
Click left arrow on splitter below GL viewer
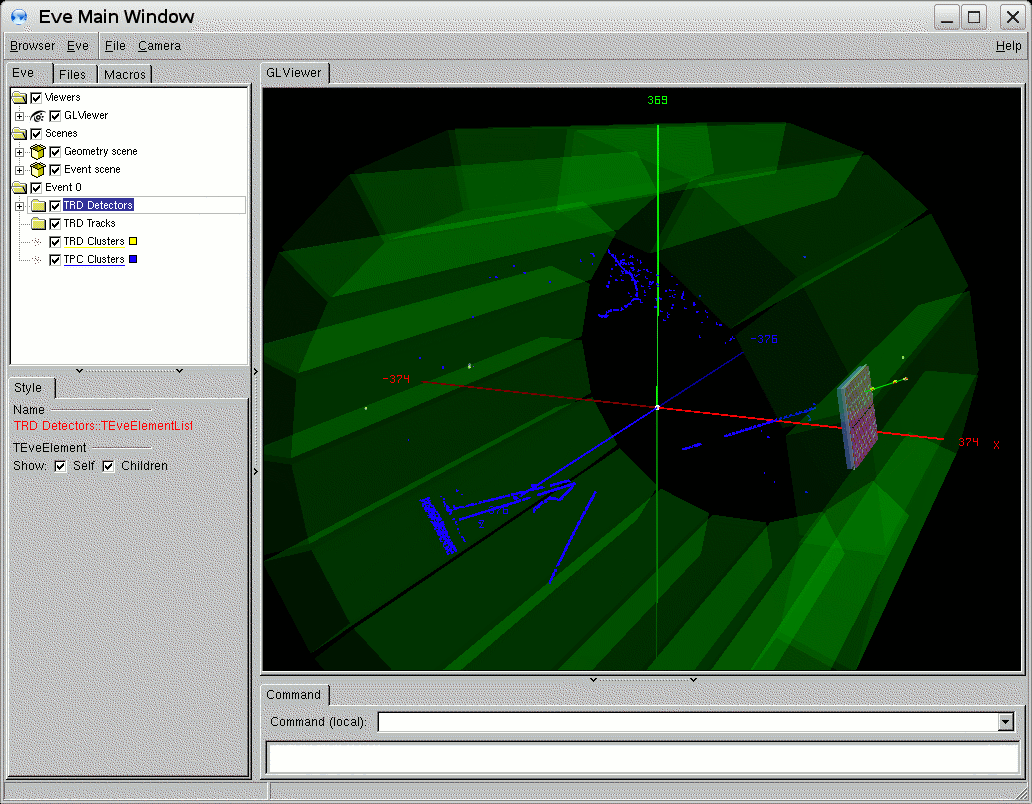[593, 679]
